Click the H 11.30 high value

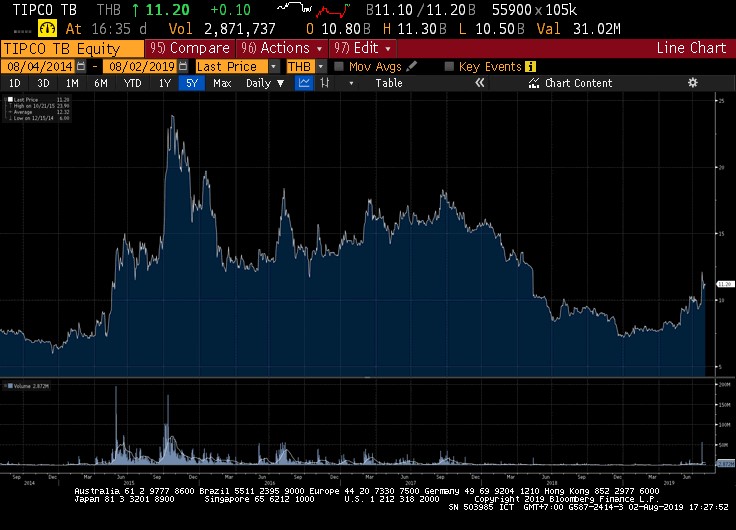(414, 29)
